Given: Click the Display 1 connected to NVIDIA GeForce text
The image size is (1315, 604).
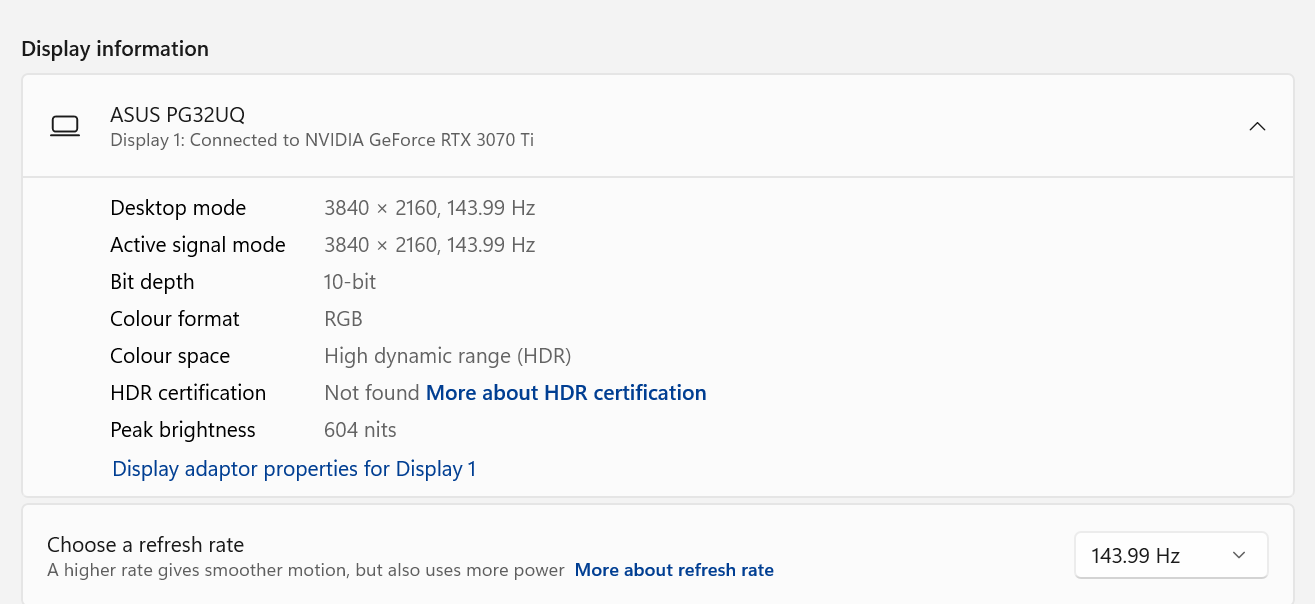Looking at the screenshot, I should click(322, 140).
